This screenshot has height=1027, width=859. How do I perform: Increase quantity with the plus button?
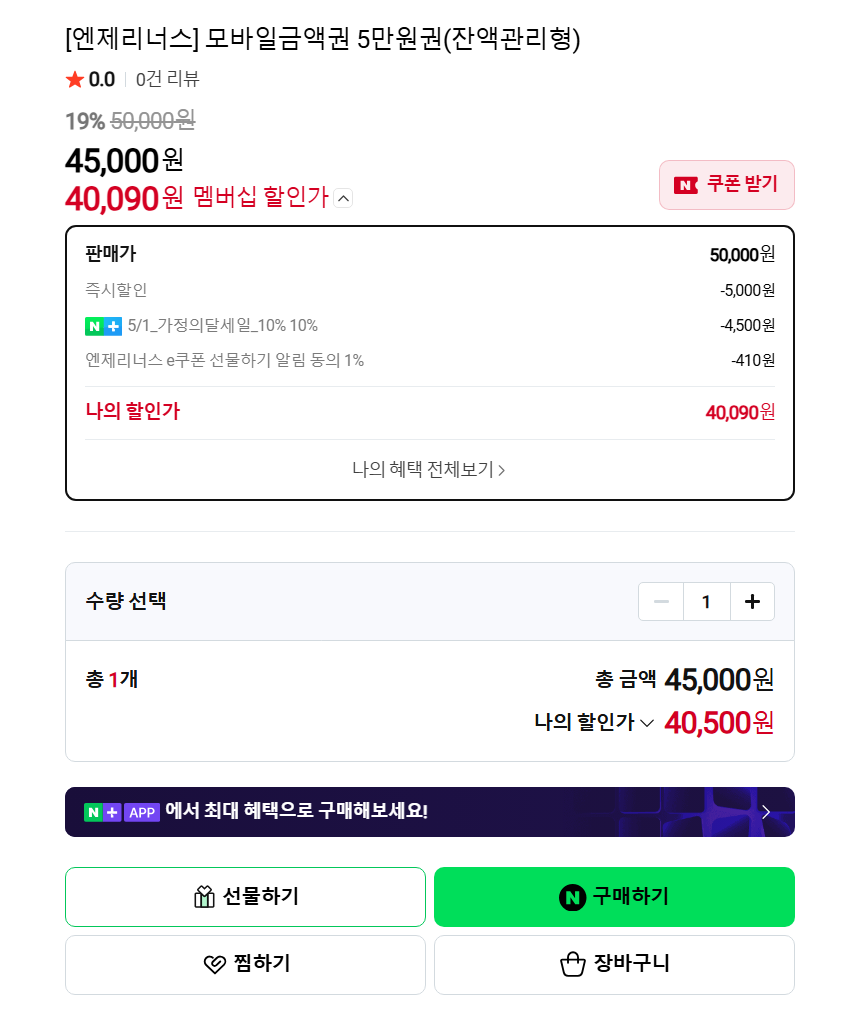pyautogui.click(x=752, y=601)
